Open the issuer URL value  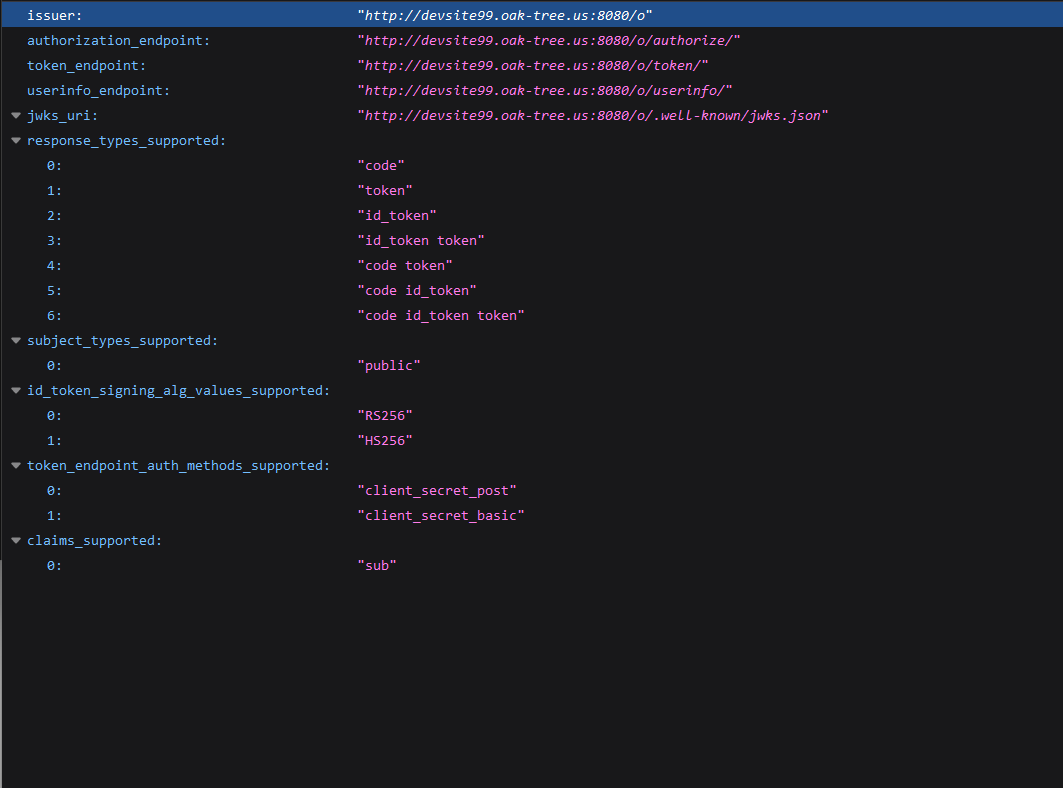(505, 15)
